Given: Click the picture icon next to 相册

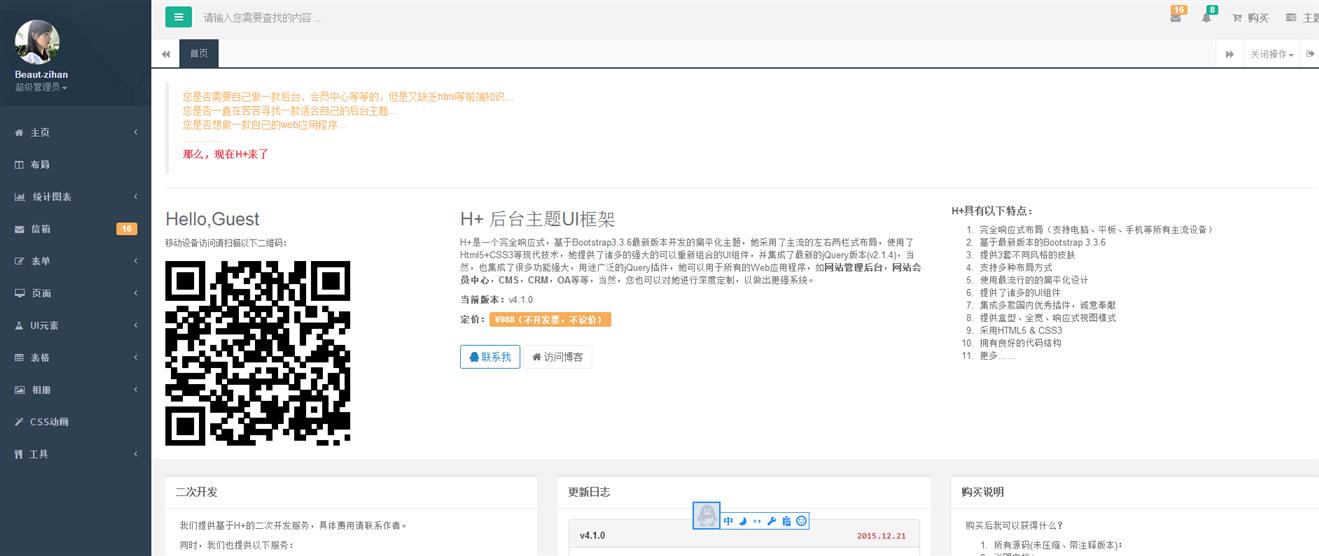Looking at the screenshot, I should click(x=19, y=390).
